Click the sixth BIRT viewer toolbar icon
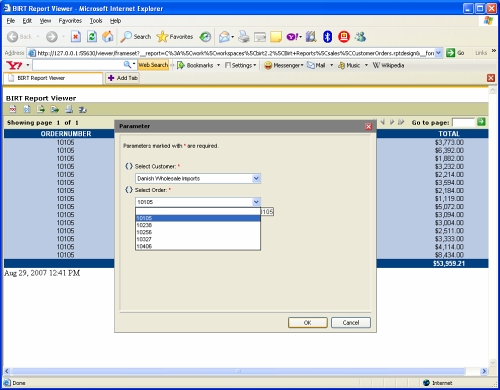The image size is (500, 390). point(82,109)
